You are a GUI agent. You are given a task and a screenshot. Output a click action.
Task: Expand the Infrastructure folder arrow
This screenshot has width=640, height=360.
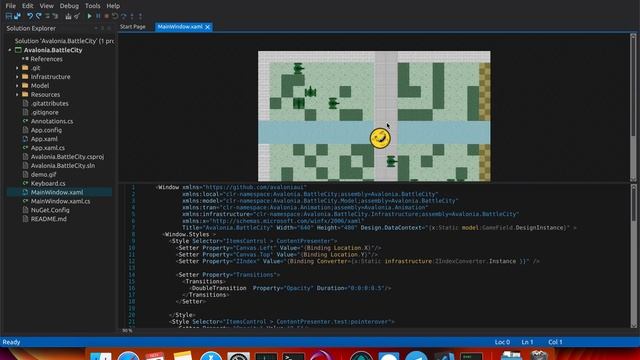coord(17,77)
